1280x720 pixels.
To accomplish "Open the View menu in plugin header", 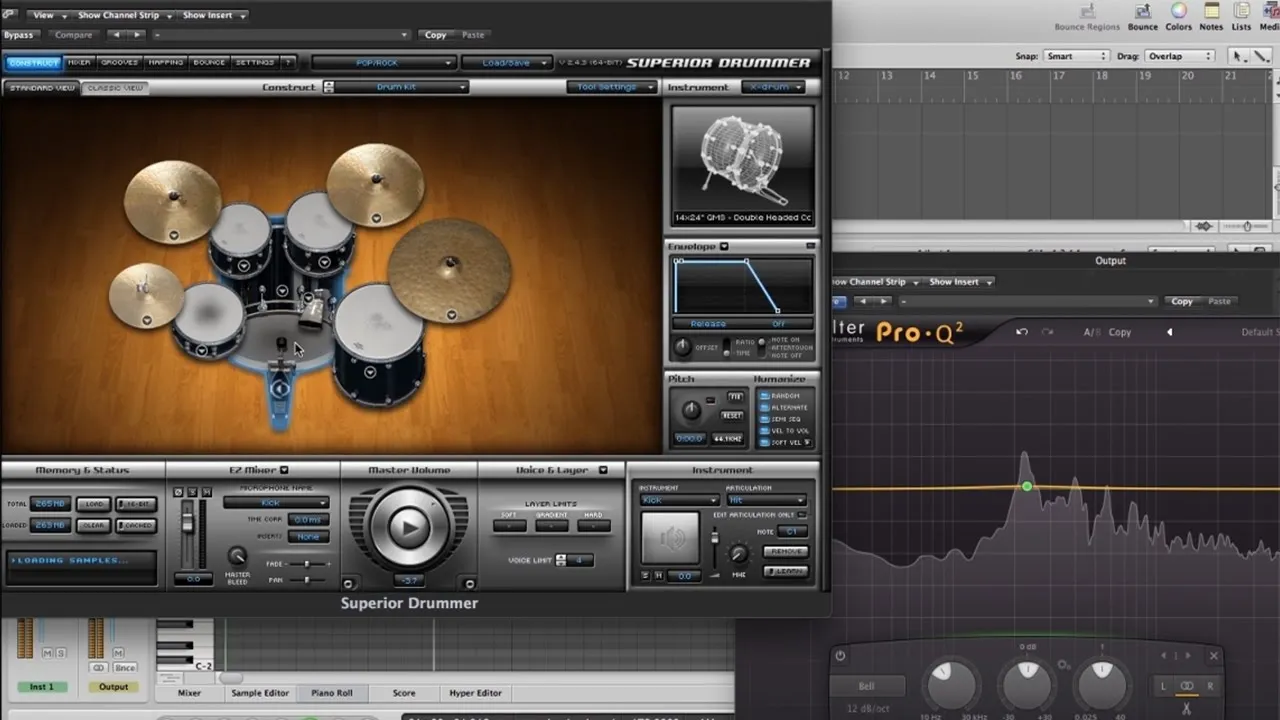I will tap(49, 15).
